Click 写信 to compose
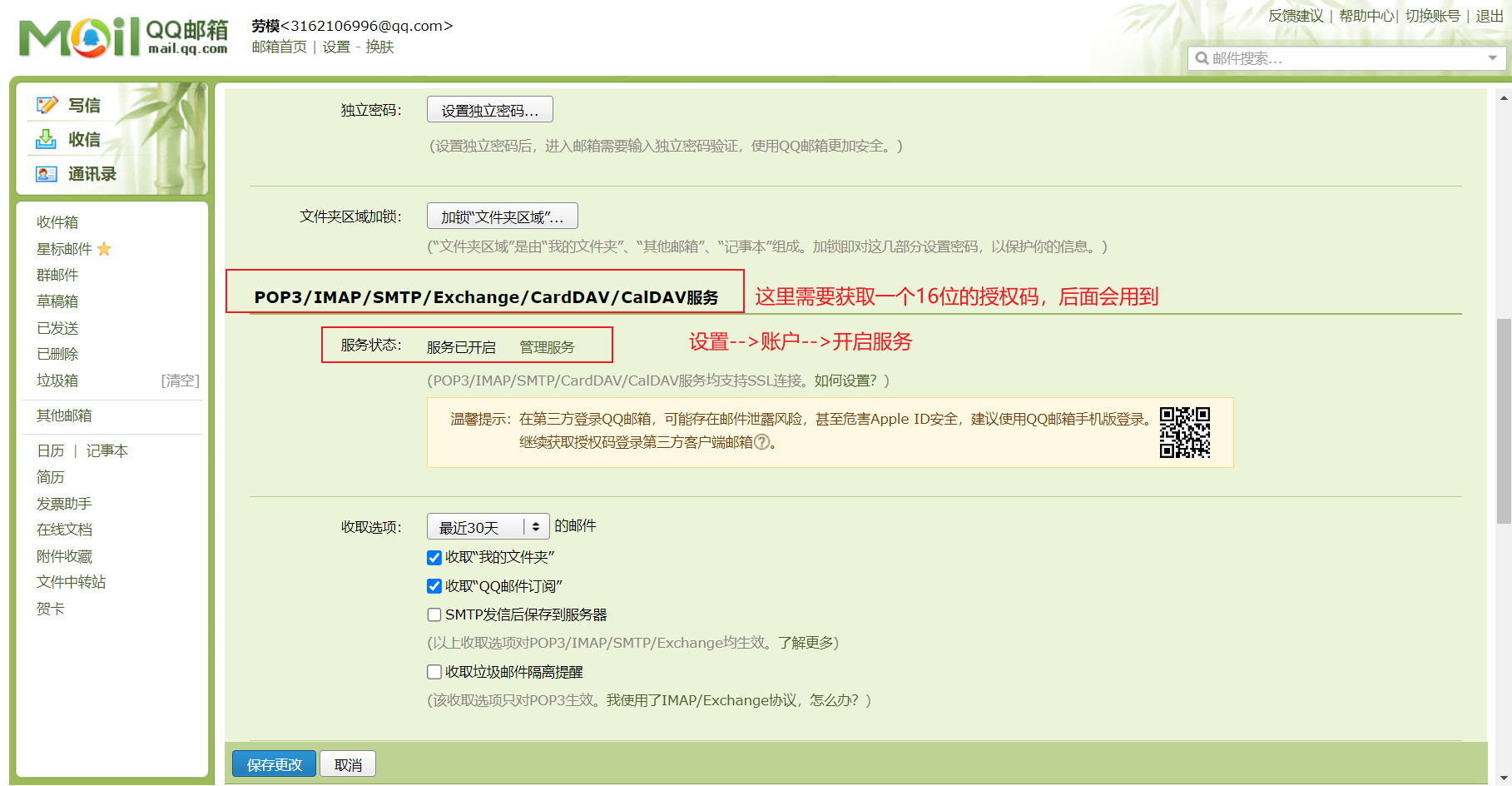Viewport: 1512px width, 786px height. [84, 105]
